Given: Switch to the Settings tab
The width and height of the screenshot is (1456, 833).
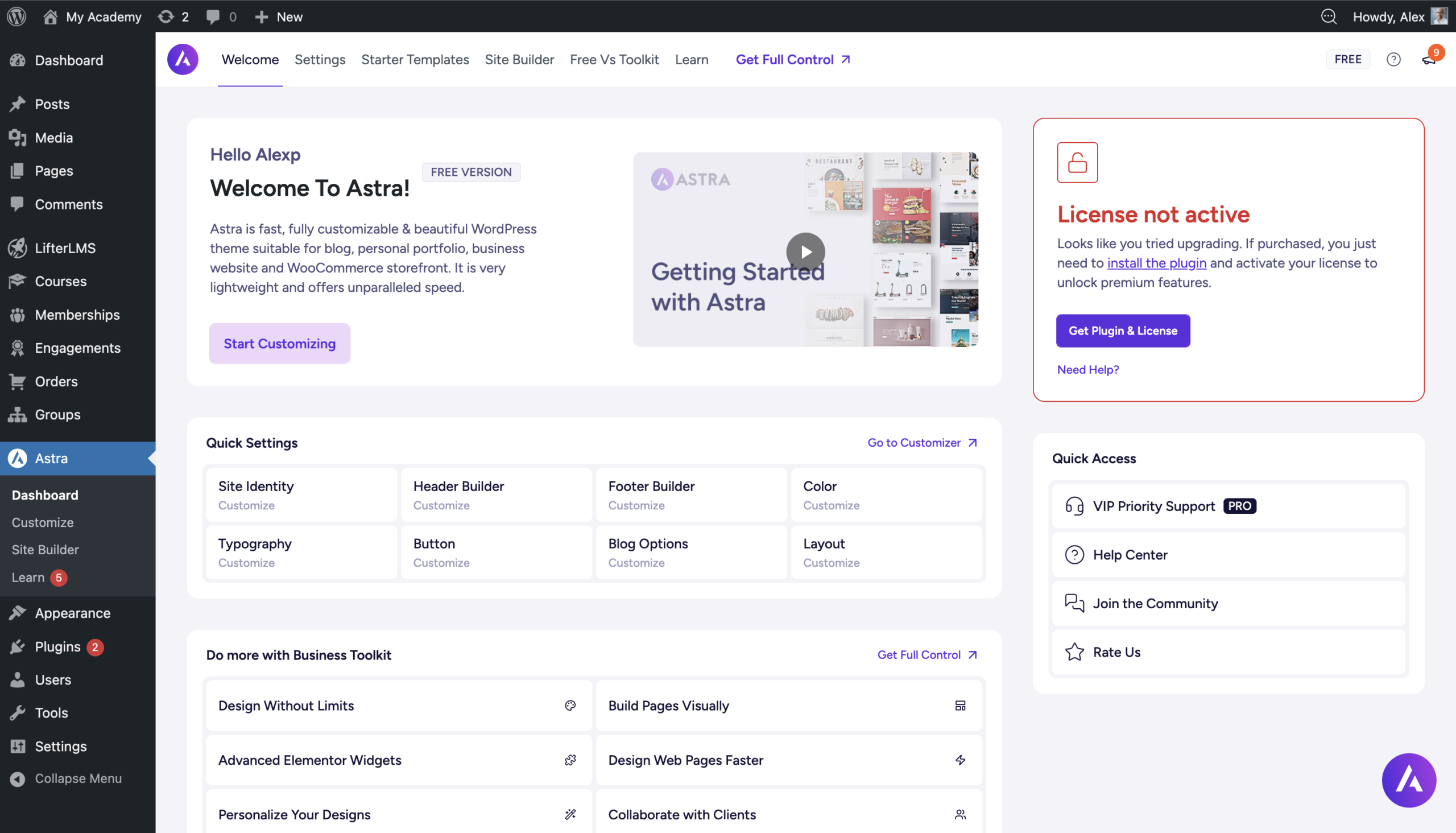Looking at the screenshot, I should [x=320, y=59].
